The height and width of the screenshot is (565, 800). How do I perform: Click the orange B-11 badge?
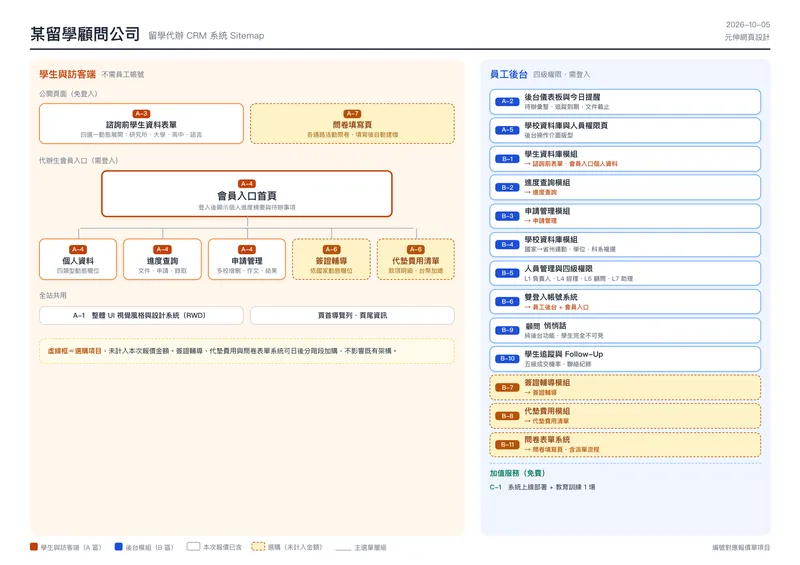507,445
